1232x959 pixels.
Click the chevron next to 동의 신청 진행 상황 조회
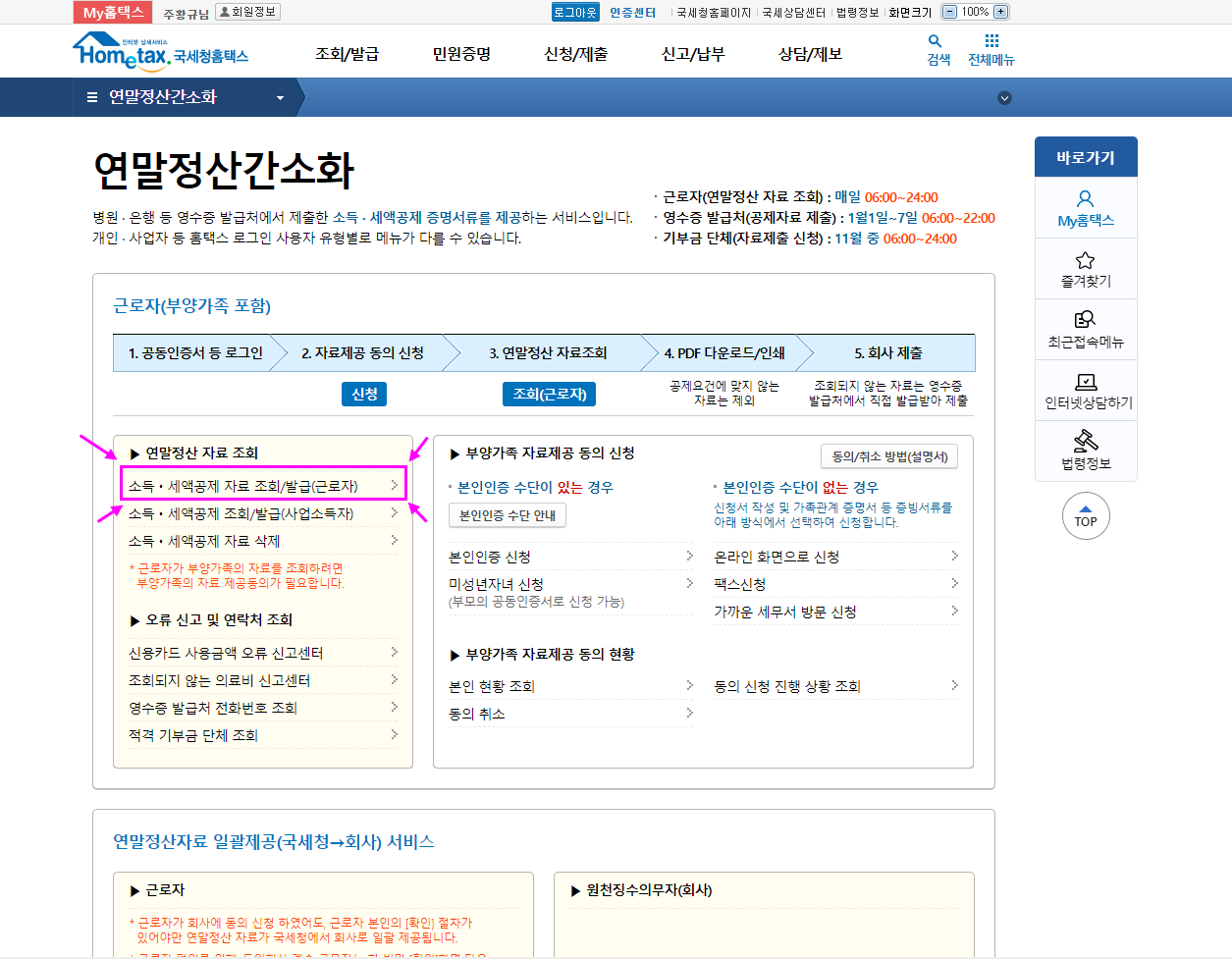point(954,685)
